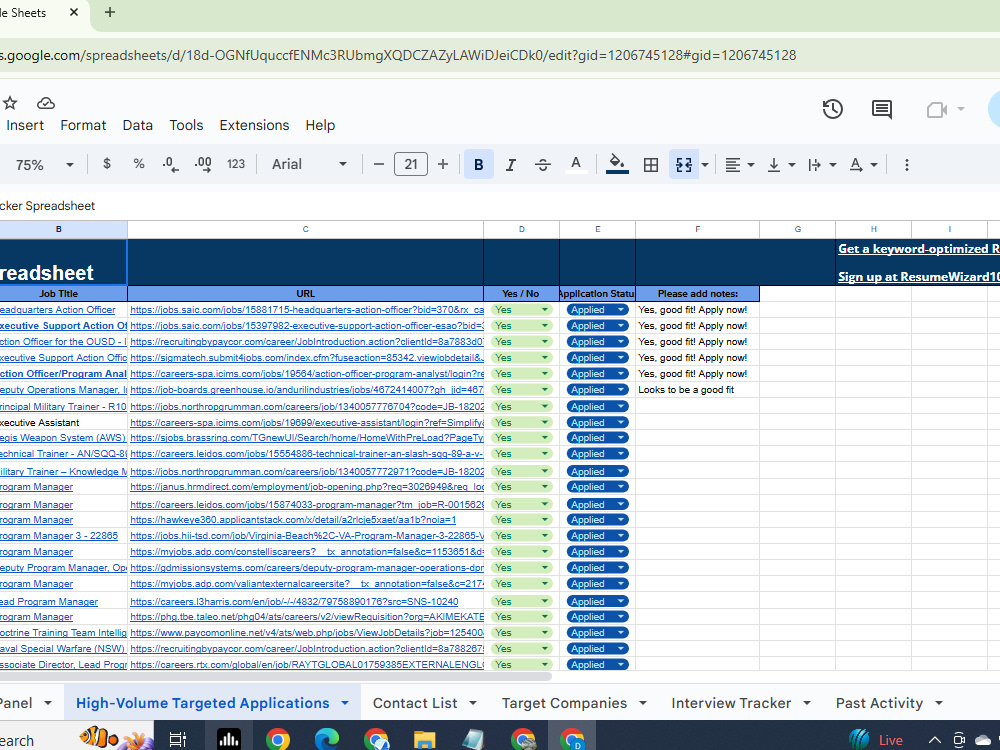Click the Live indicator in the taskbar
Image resolution: width=1000 pixels, height=750 pixels.
coord(876,740)
